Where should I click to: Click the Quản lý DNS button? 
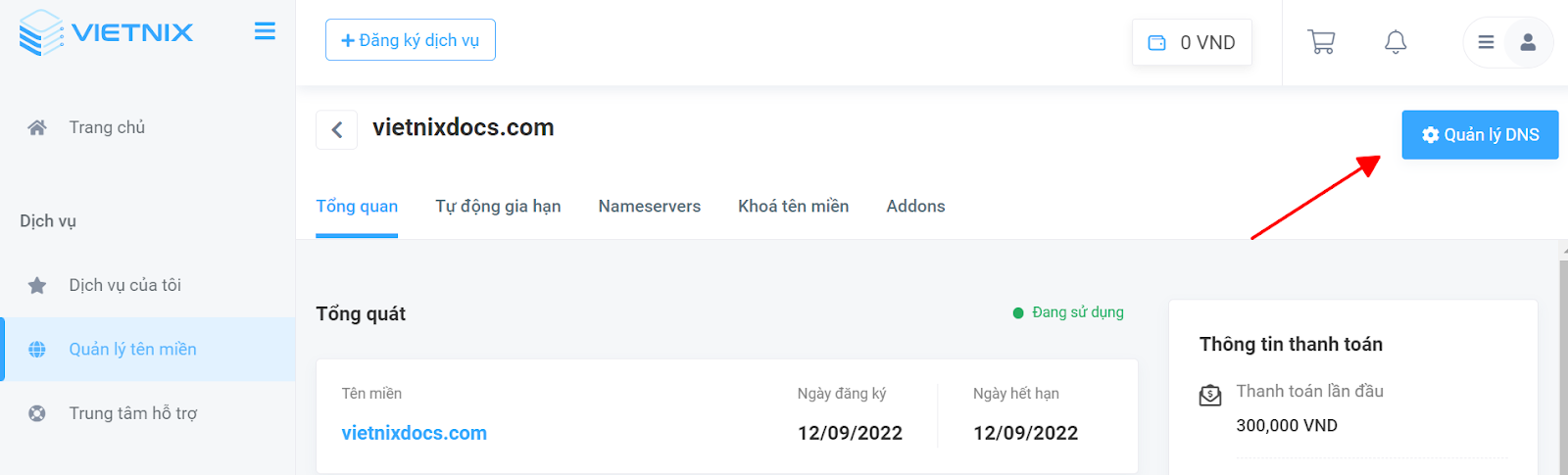[x=1480, y=134]
